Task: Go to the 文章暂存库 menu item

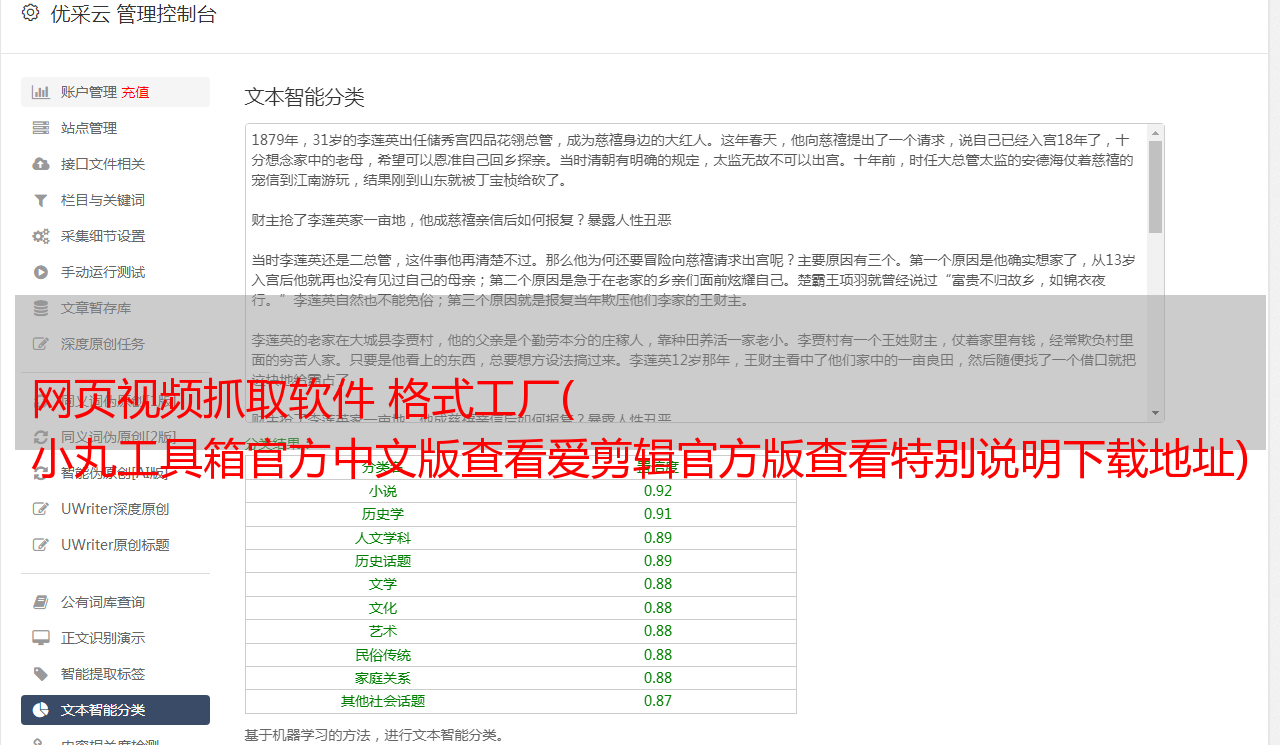Action: click(x=95, y=308)
